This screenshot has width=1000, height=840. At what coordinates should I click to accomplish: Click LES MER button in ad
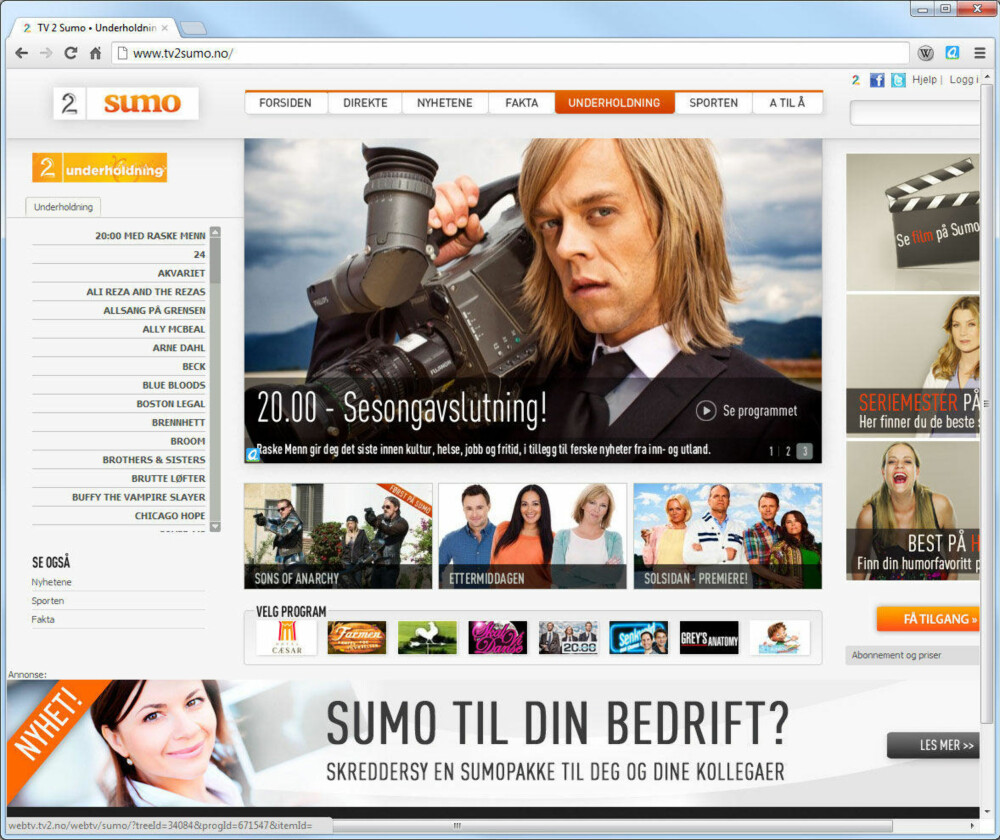click(933, 745)
